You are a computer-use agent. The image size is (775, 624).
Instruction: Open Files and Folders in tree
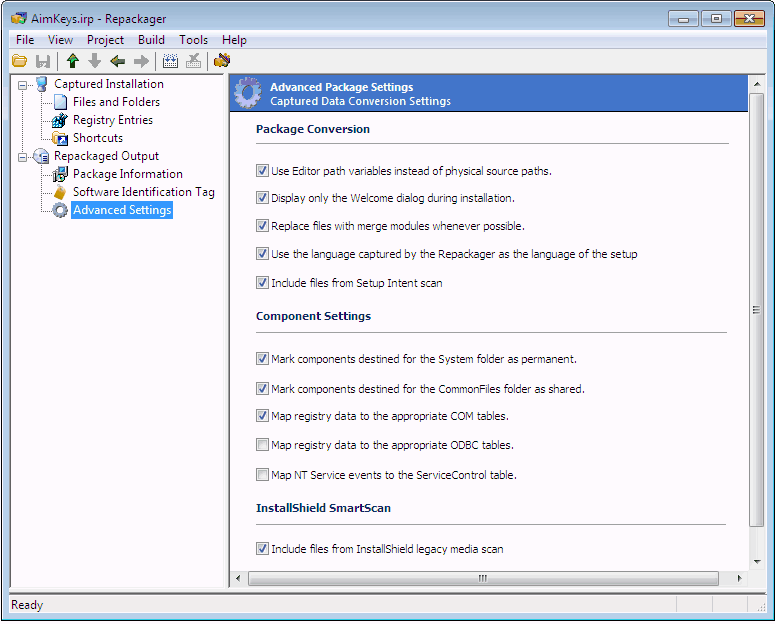[115, 102]
